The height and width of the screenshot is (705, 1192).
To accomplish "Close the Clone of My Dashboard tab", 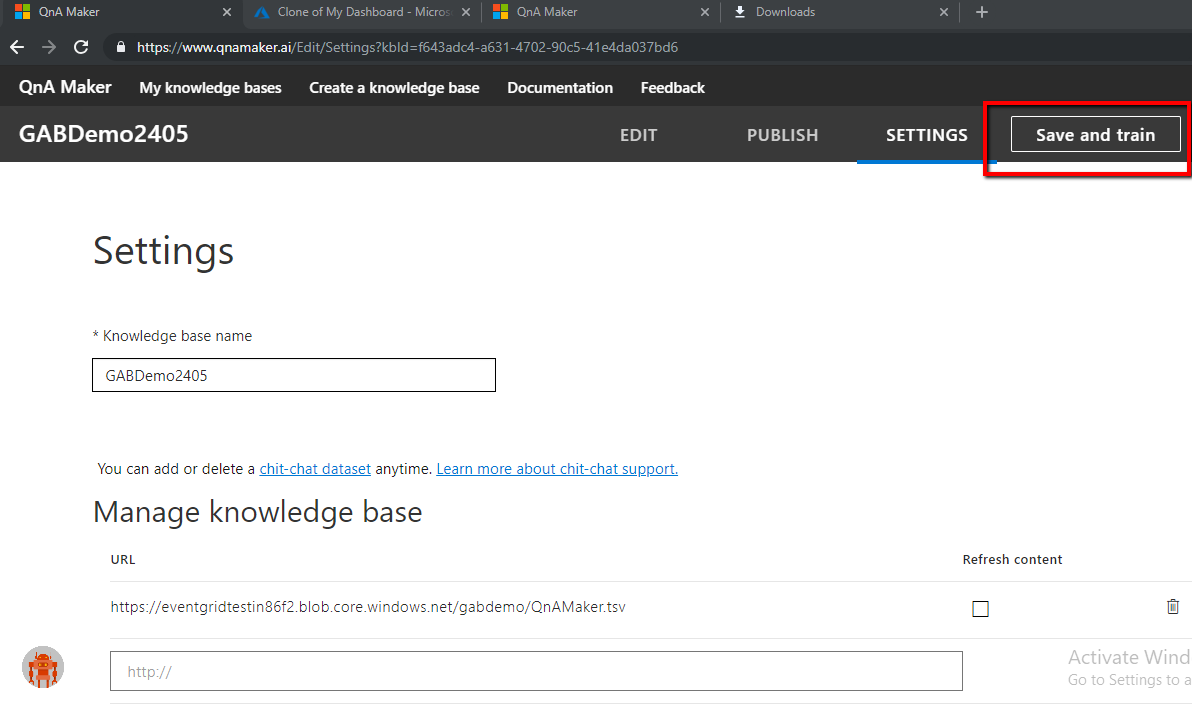I will (x=466, y=12).
